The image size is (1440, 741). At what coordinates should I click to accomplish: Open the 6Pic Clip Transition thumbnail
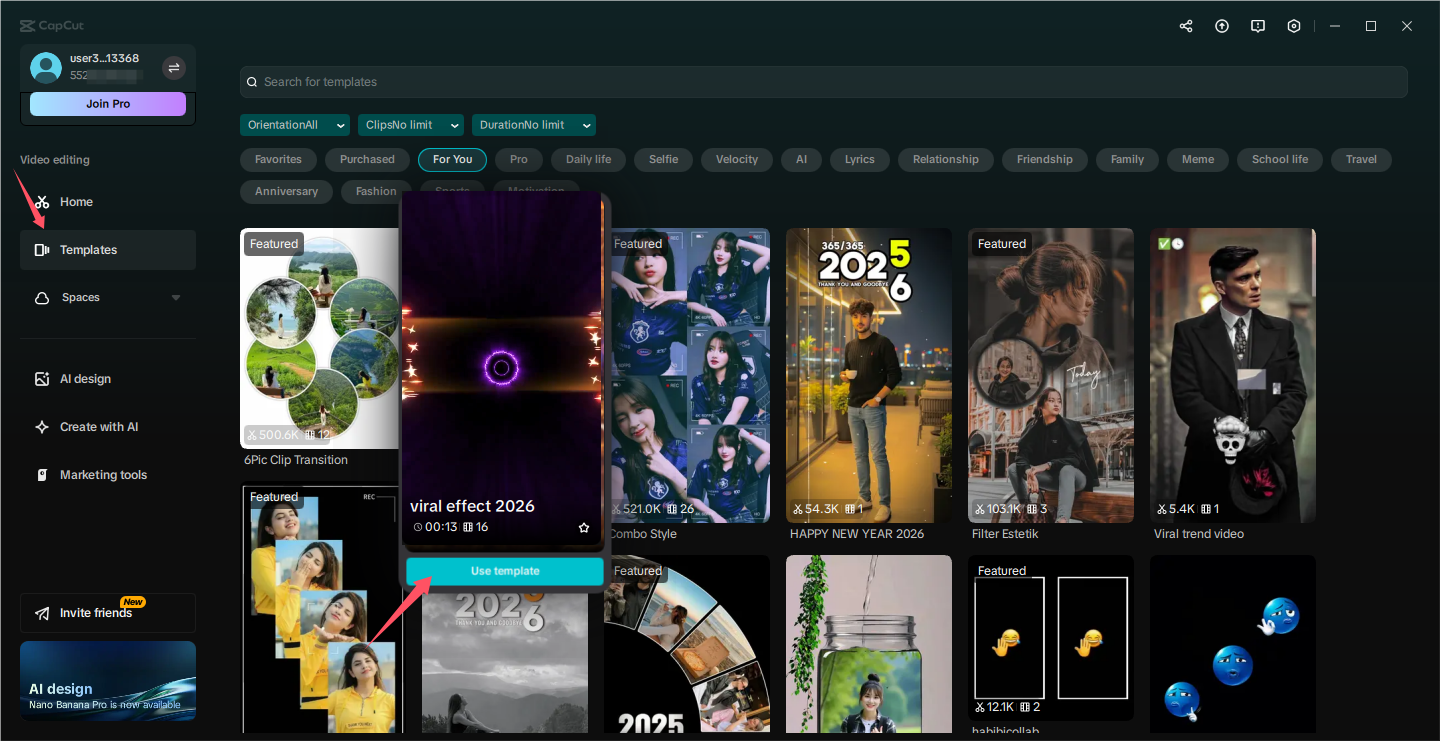[x=320, y=337]
